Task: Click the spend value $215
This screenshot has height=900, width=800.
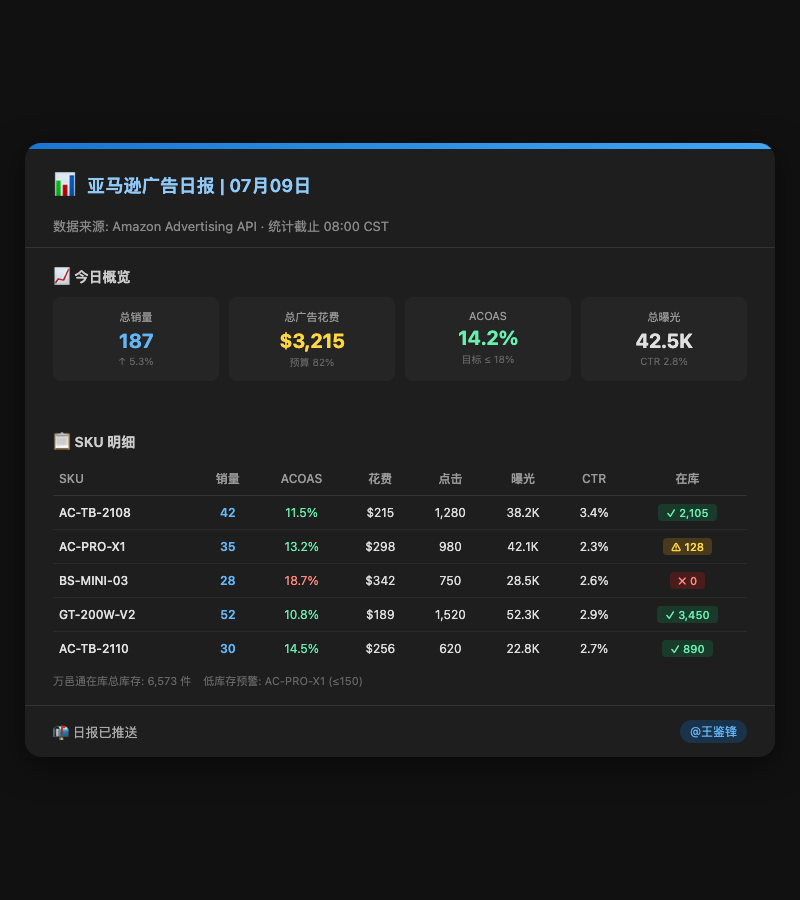Action: tap(380, 513)
